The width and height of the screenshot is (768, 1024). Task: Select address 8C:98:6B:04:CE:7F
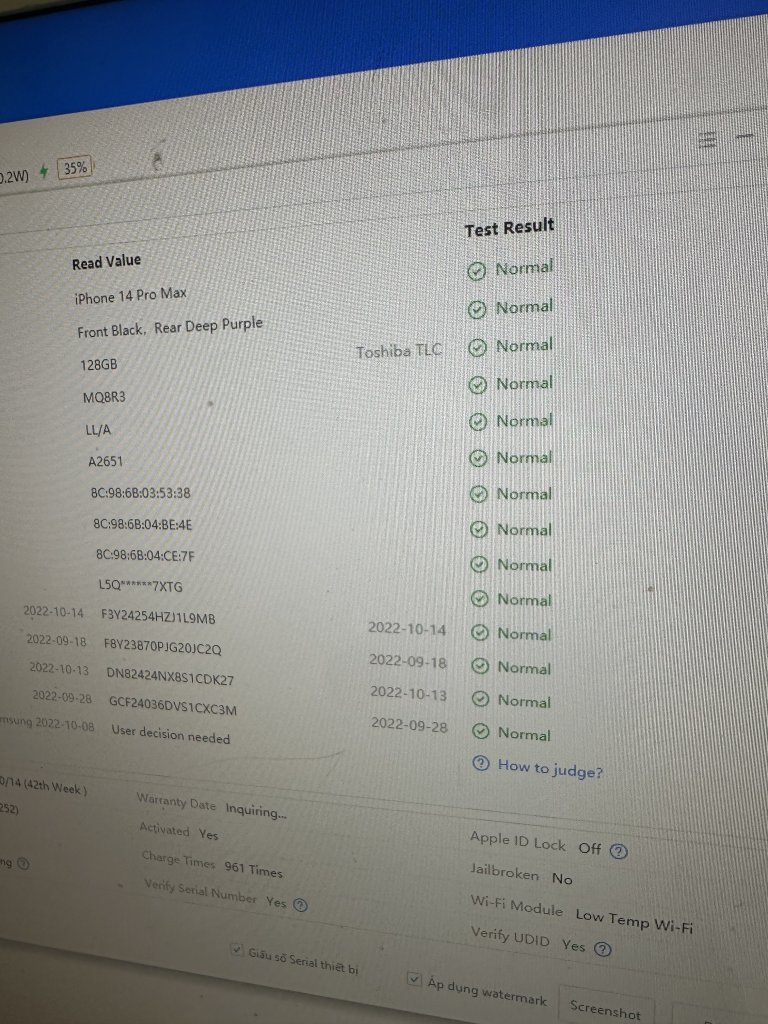click(x=145, y=555)
